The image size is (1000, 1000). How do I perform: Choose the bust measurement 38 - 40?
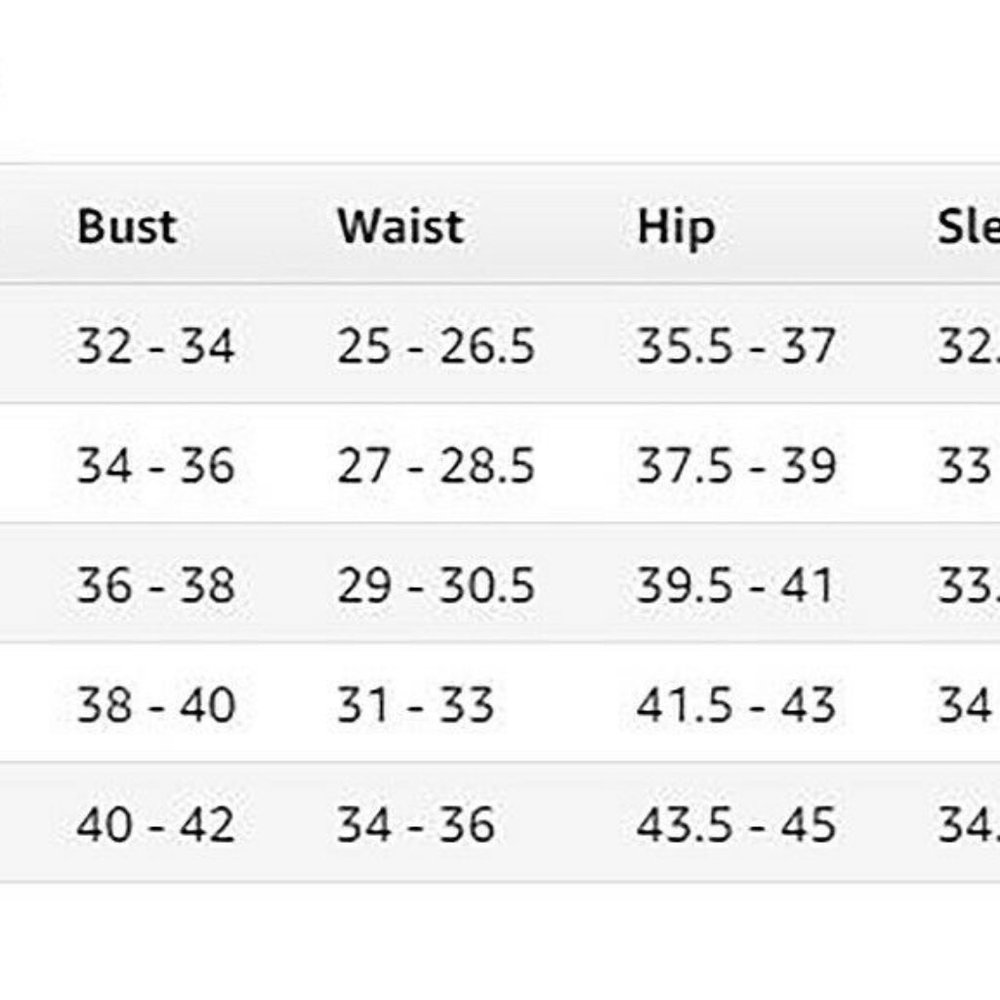[x=155, y=705]
